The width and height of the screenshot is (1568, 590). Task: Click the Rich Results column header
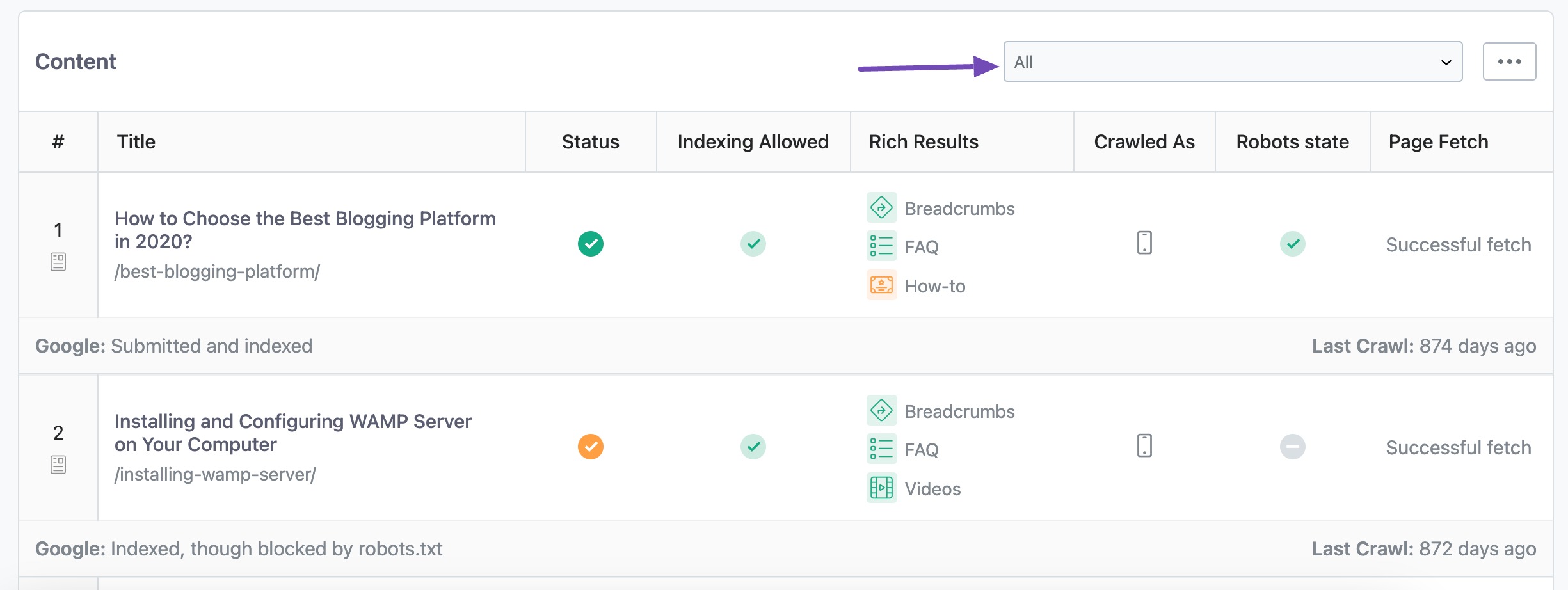point(924,142)
